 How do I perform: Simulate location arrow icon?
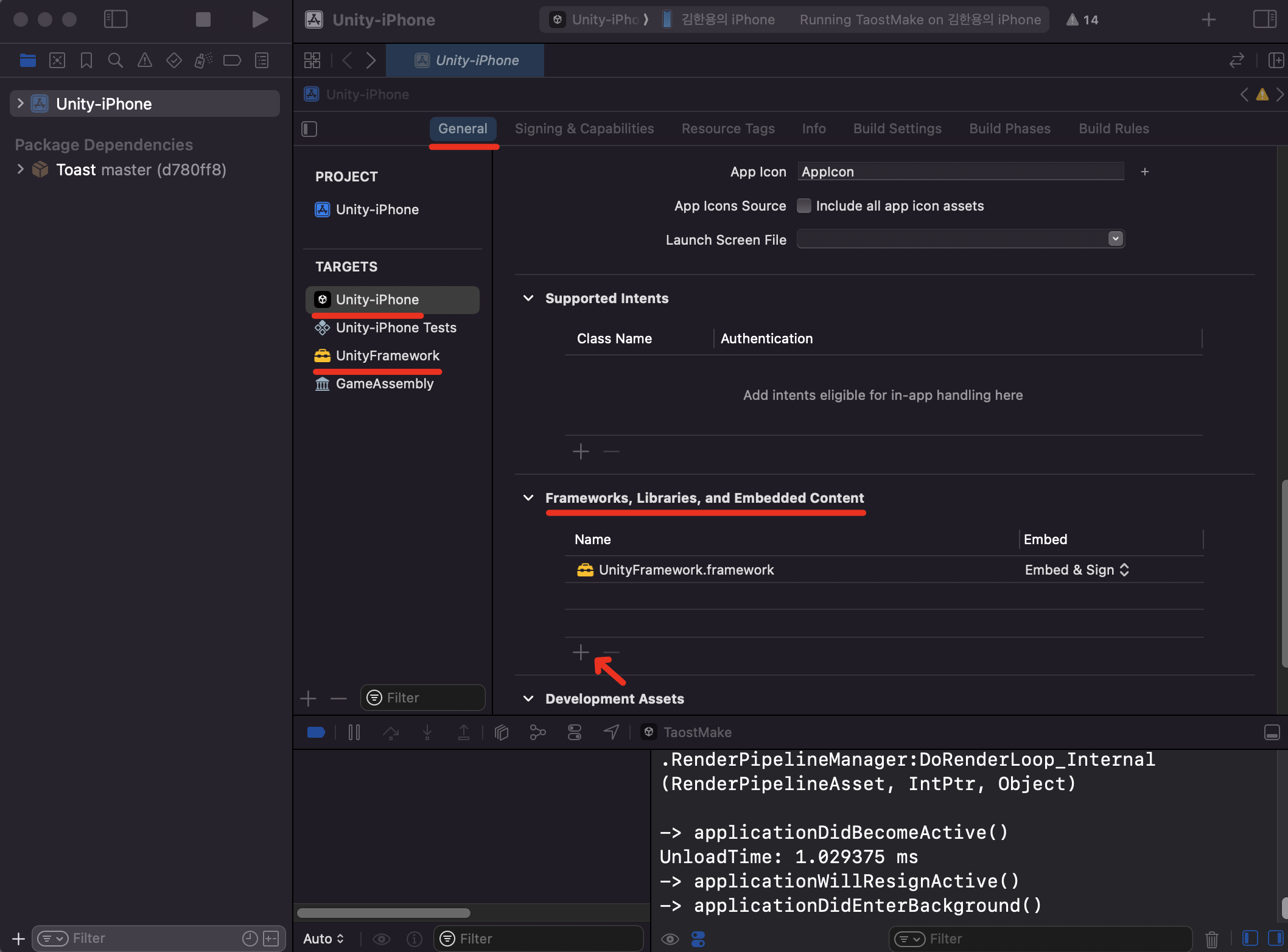pos(612,732)
